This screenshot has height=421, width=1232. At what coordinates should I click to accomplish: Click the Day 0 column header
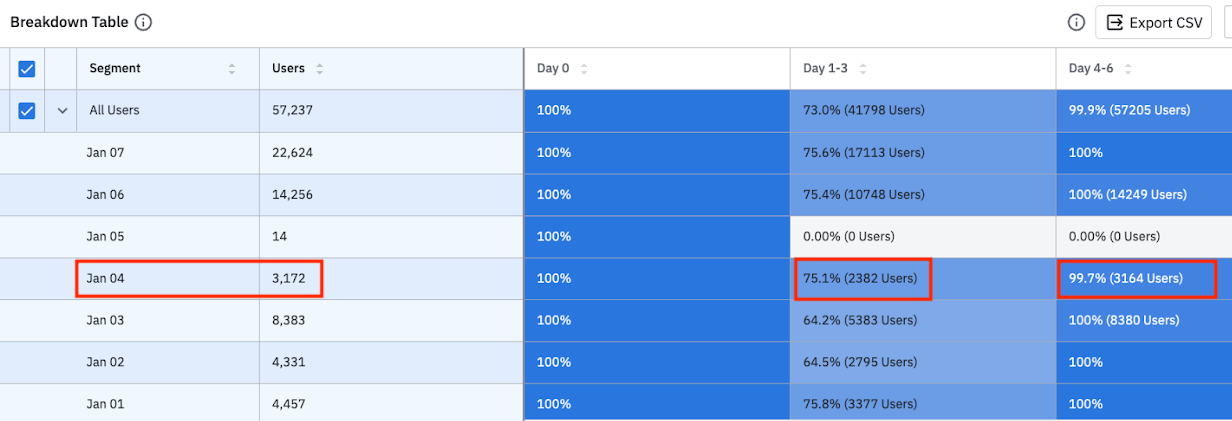point(553,69)
